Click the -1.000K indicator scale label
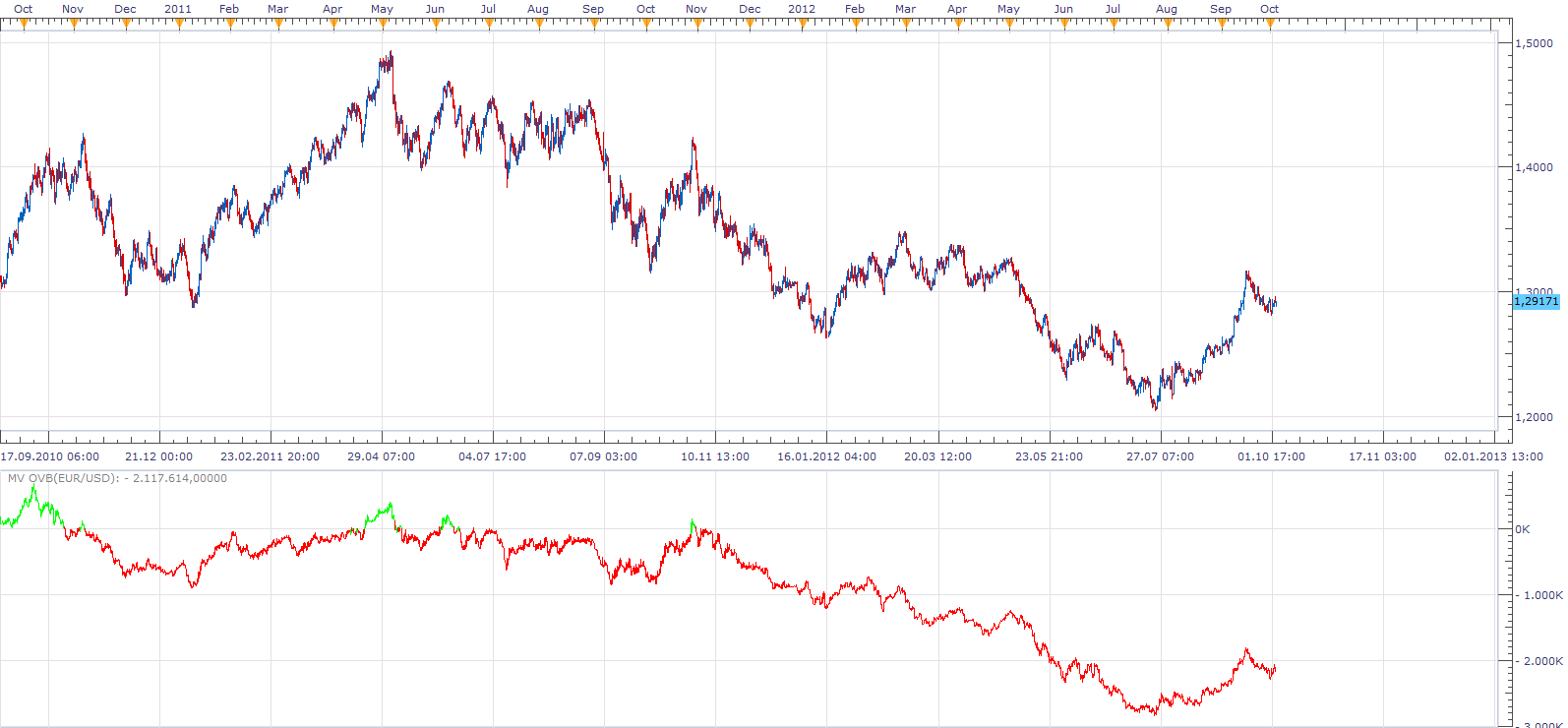Screen dimensions: 1568x728 point(1539,595)
